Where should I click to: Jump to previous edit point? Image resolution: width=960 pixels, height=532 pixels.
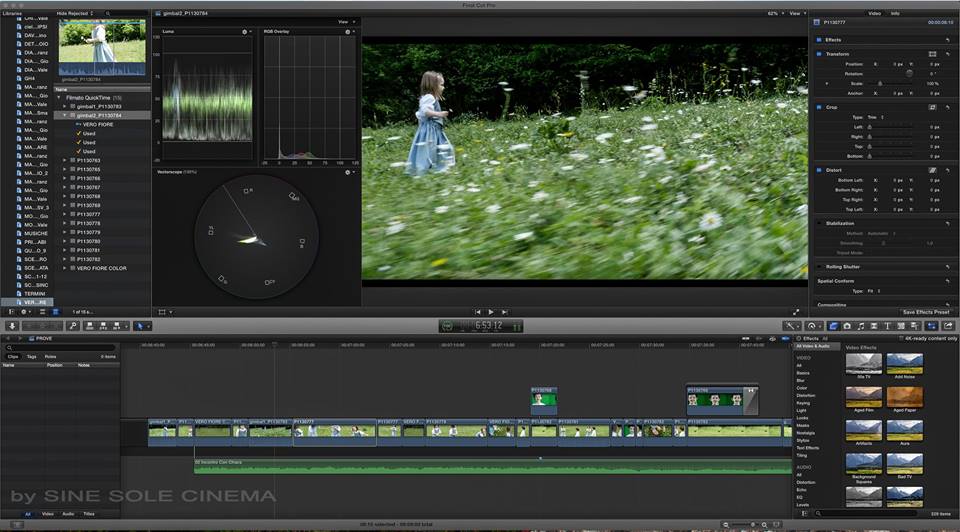tap(478, 312)
